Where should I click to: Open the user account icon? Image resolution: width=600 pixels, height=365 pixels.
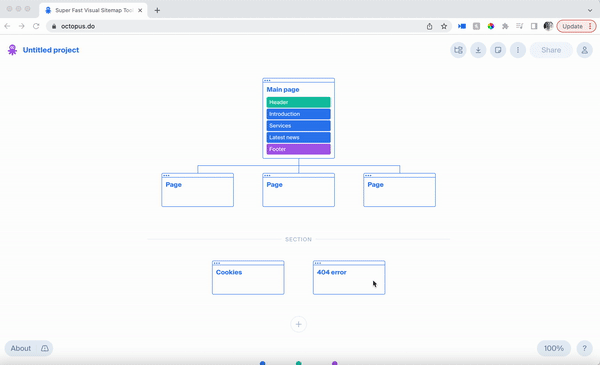pyautogui.click(x=585, y=50)
